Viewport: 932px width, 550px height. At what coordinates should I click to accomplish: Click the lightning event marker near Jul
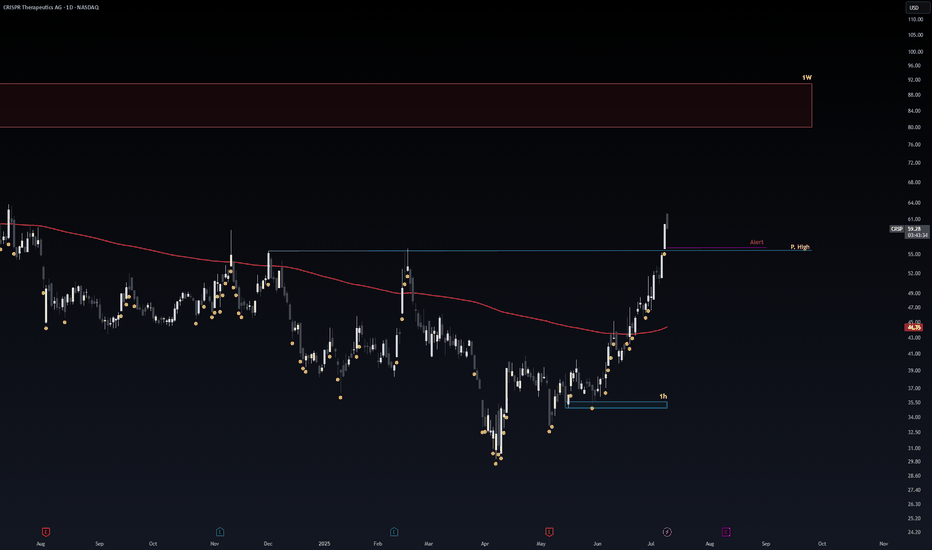[667, 532]
